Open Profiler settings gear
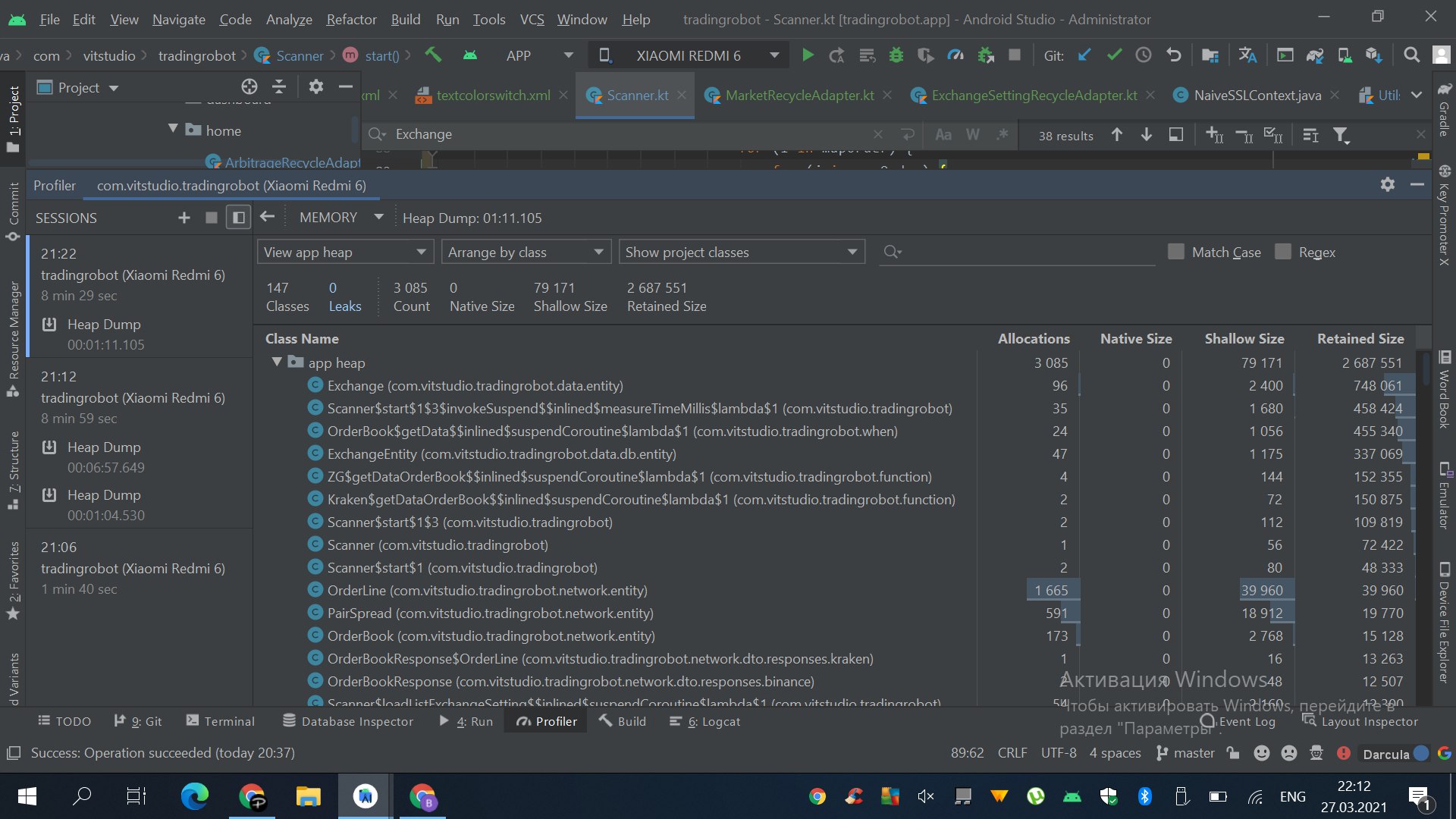This screenshot has width=1456, height=819. coord(1388,185)
